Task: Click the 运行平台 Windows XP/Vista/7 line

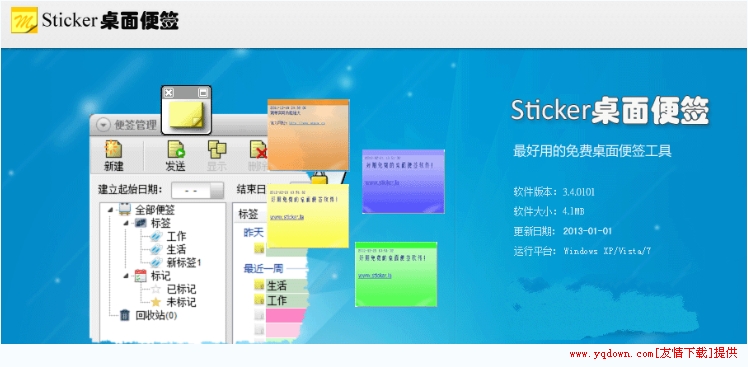Action: click(x=582, y=251)
